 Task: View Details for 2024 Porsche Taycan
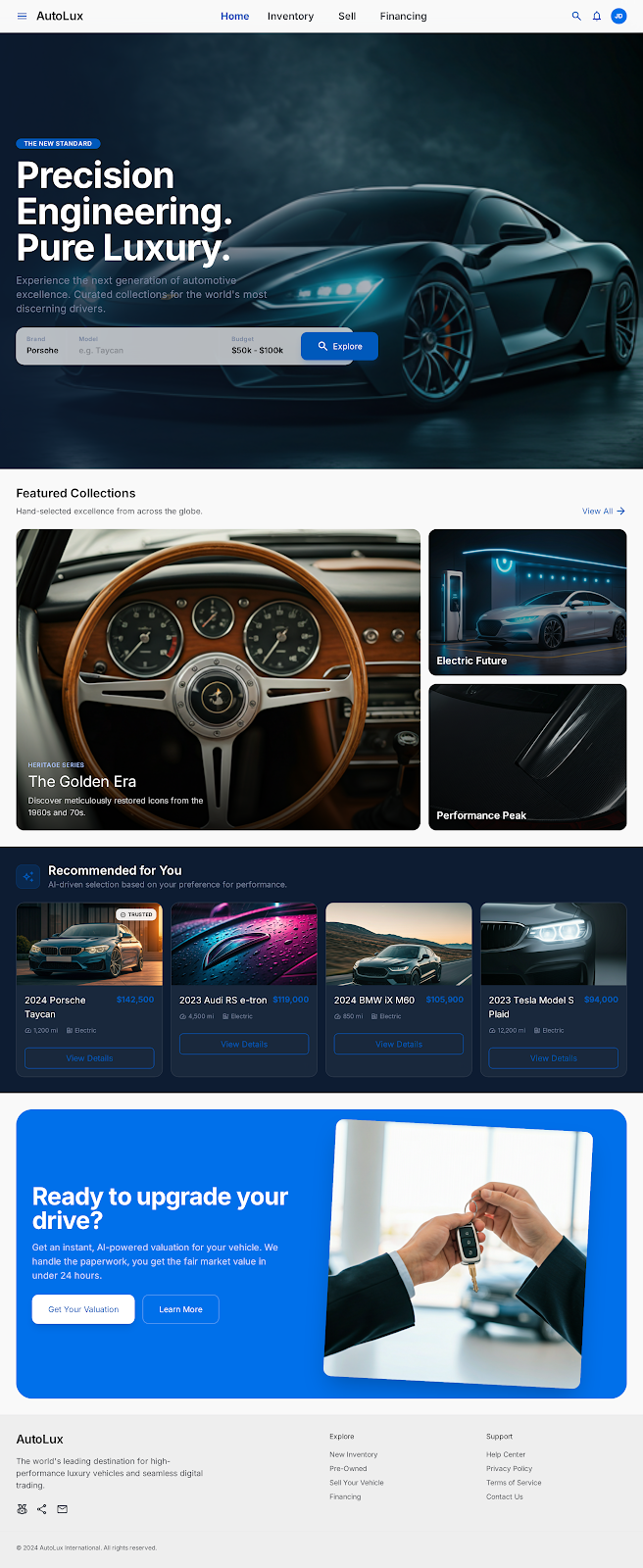click(x=89, y=1058)
